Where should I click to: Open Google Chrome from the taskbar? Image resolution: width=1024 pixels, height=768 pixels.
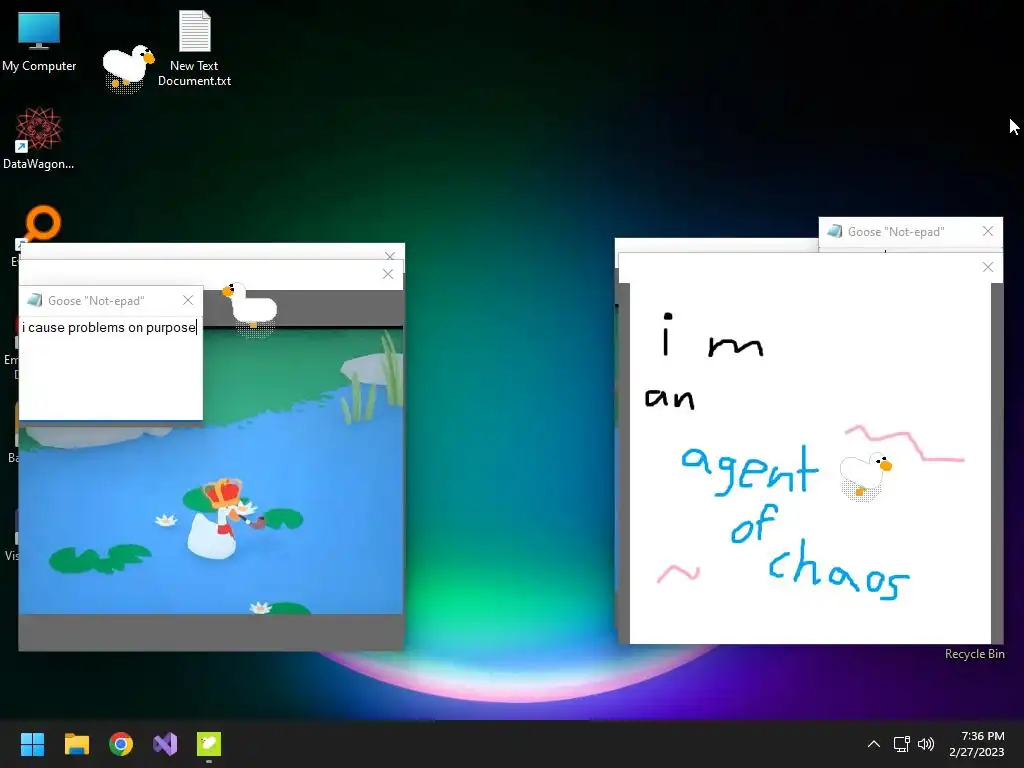click(x=121, y=744)
